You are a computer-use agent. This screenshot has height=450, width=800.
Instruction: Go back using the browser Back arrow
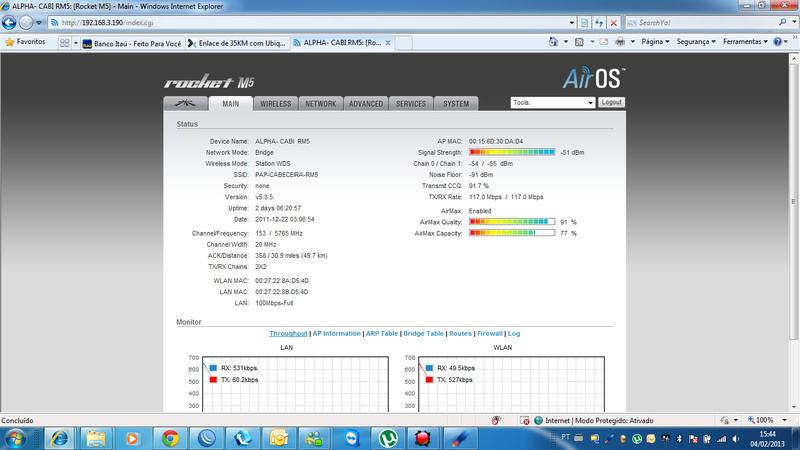[9, 22]
